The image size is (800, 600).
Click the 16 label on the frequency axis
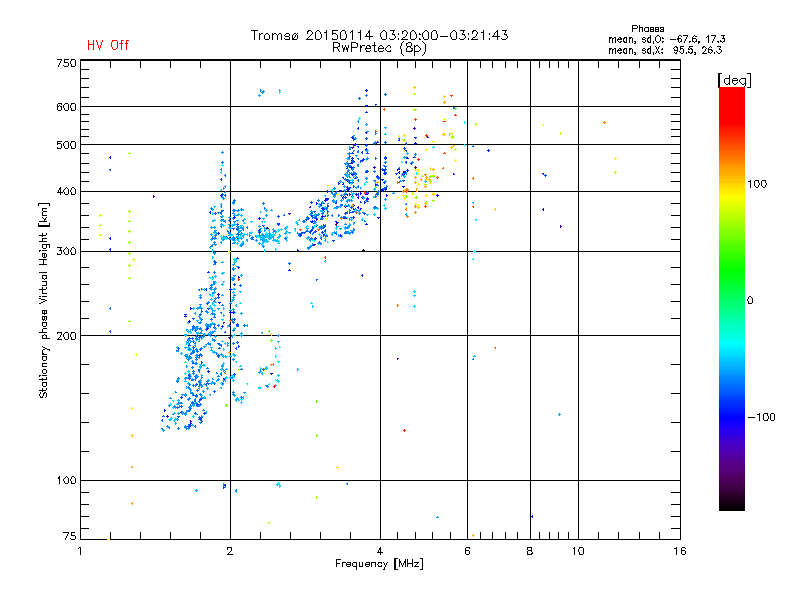(679, 551)
